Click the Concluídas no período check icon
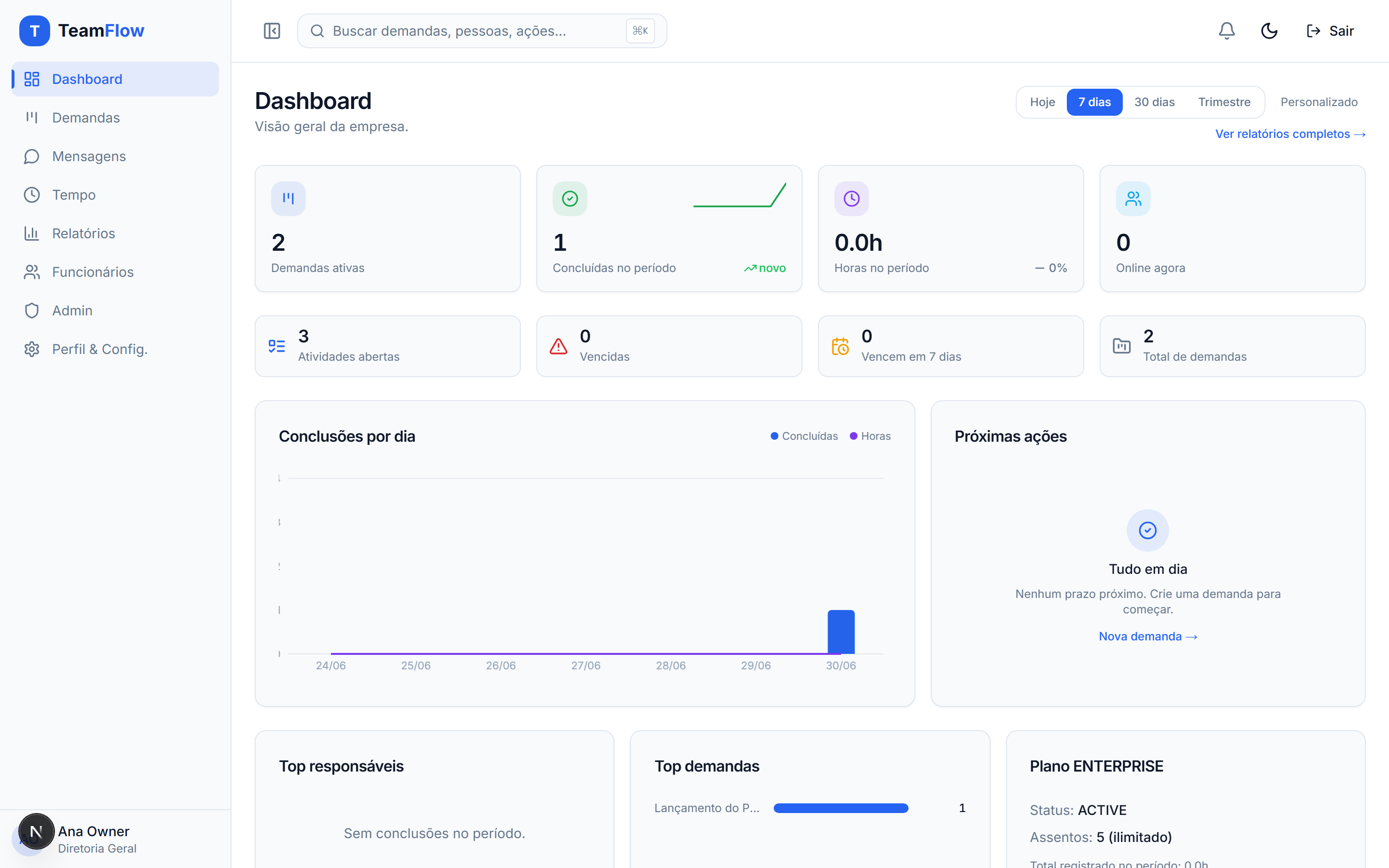 point(570,199)
